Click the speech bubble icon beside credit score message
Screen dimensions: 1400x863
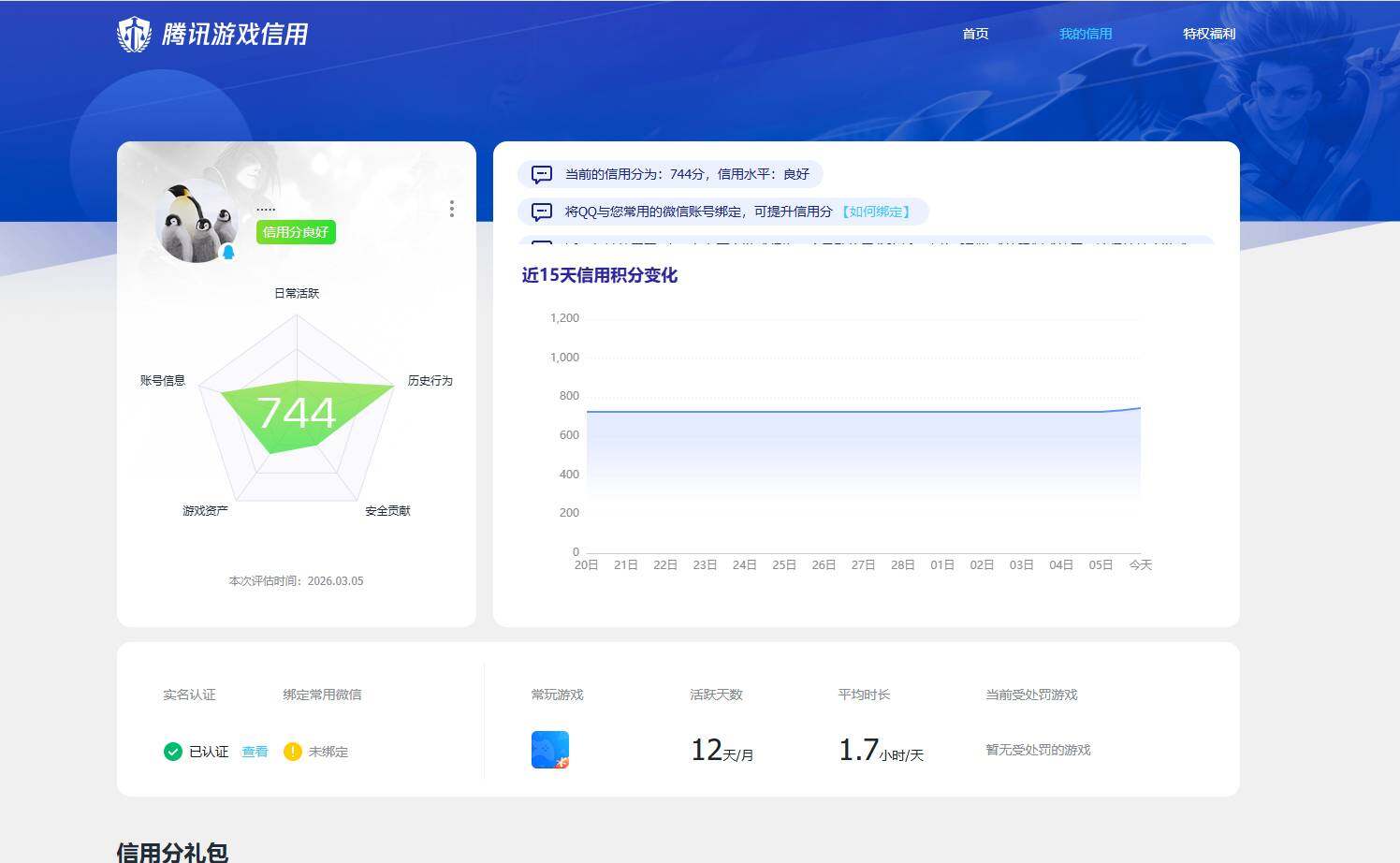(541, 174)
